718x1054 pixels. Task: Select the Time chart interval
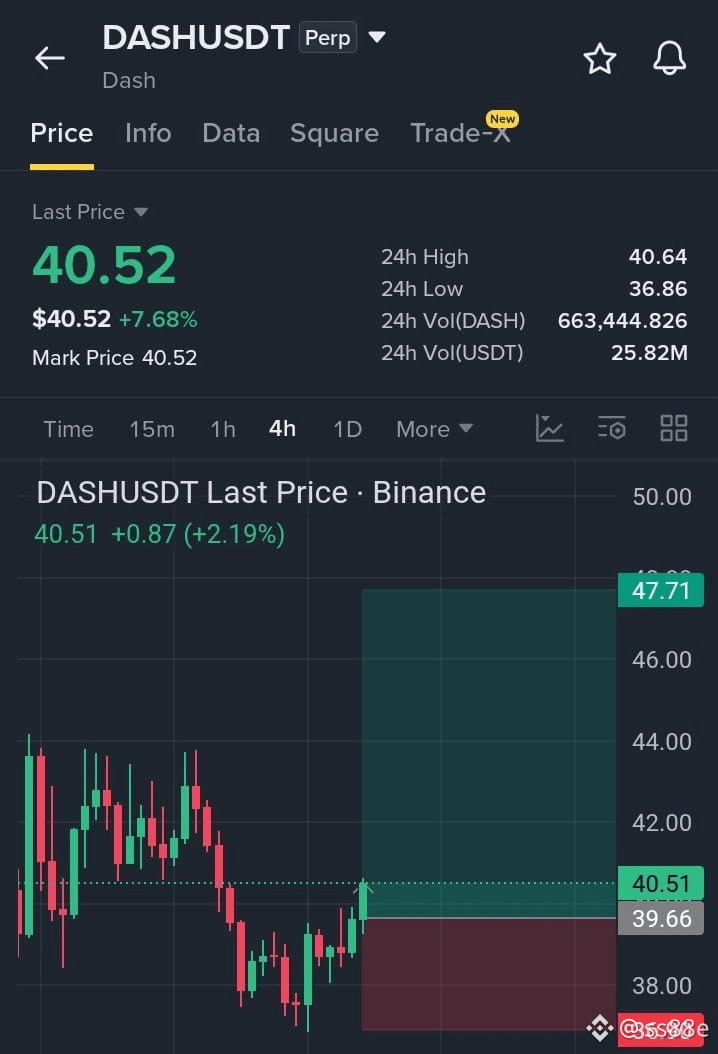coord(69,429)
